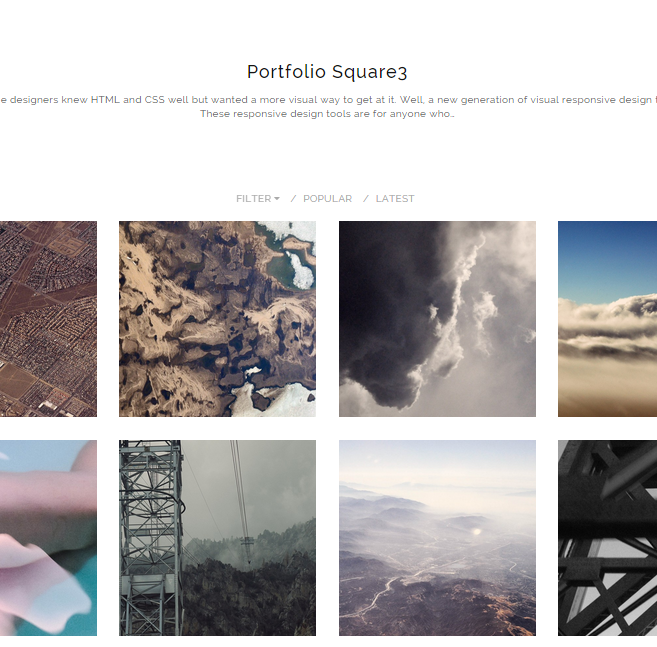Click the portfolio description paragraph text

[327, 107]
